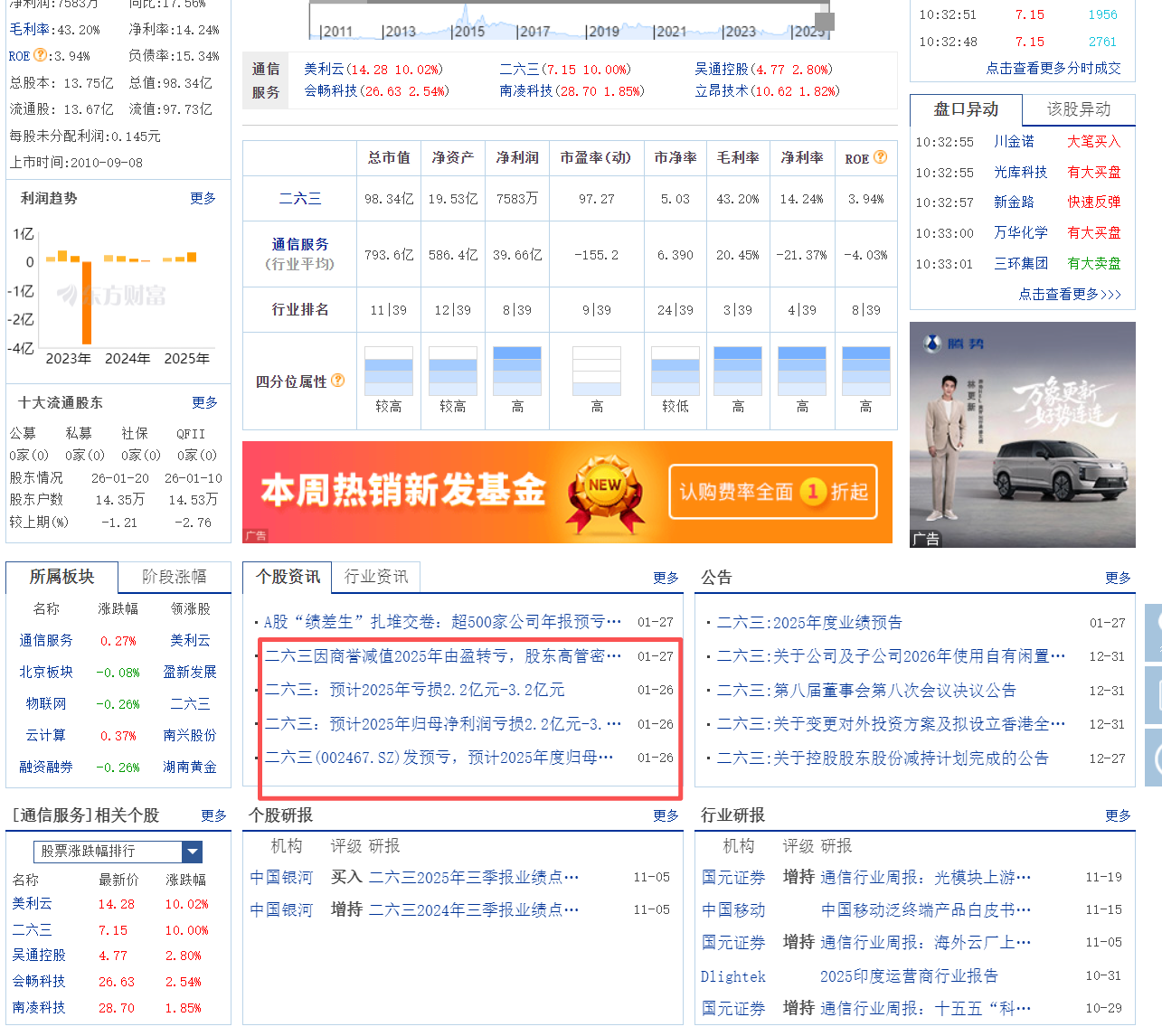Click 南凌科技 in related stocks ranking

(x=39, y=1008)
